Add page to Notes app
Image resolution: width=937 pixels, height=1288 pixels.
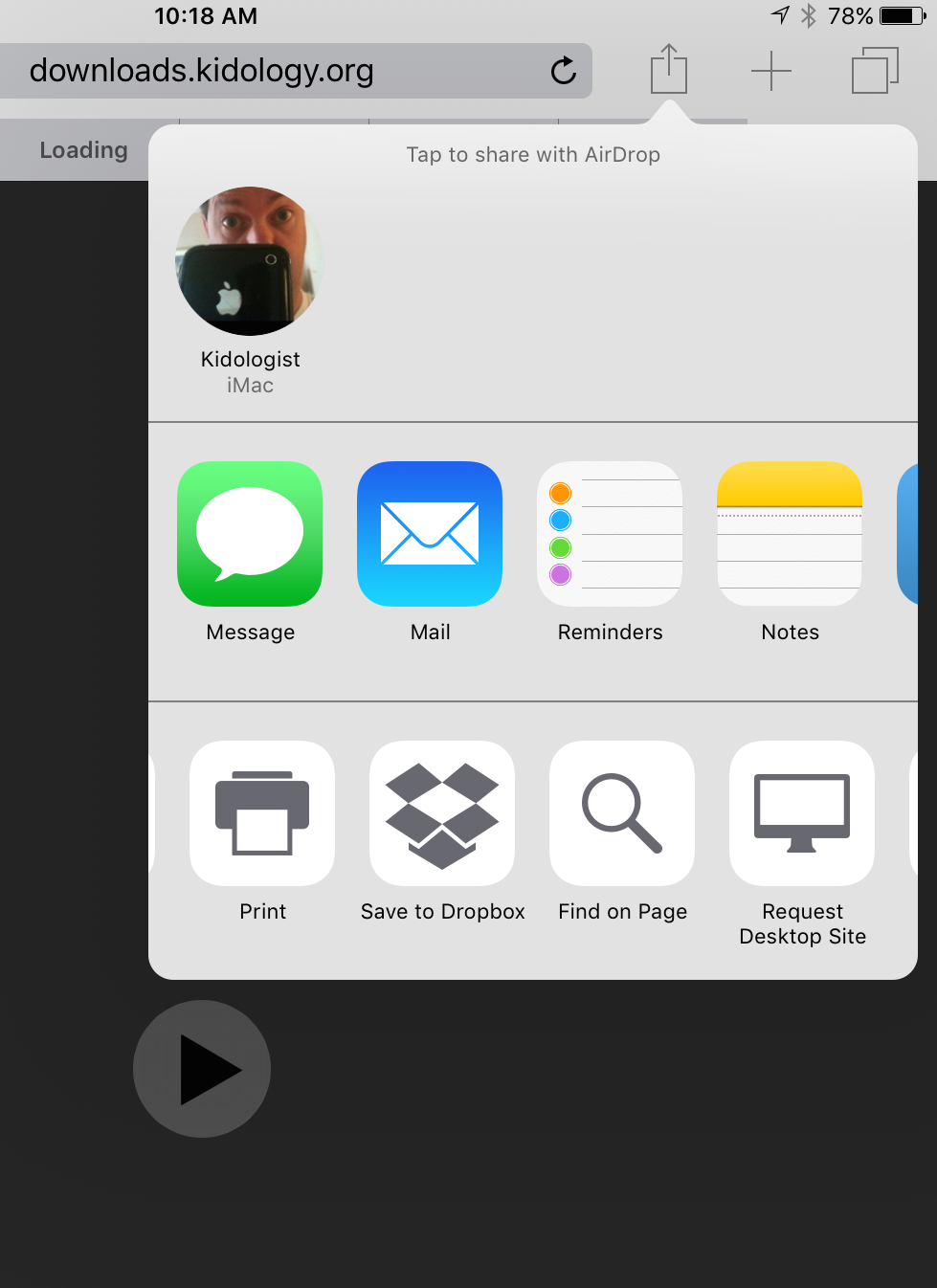(790, 534)
